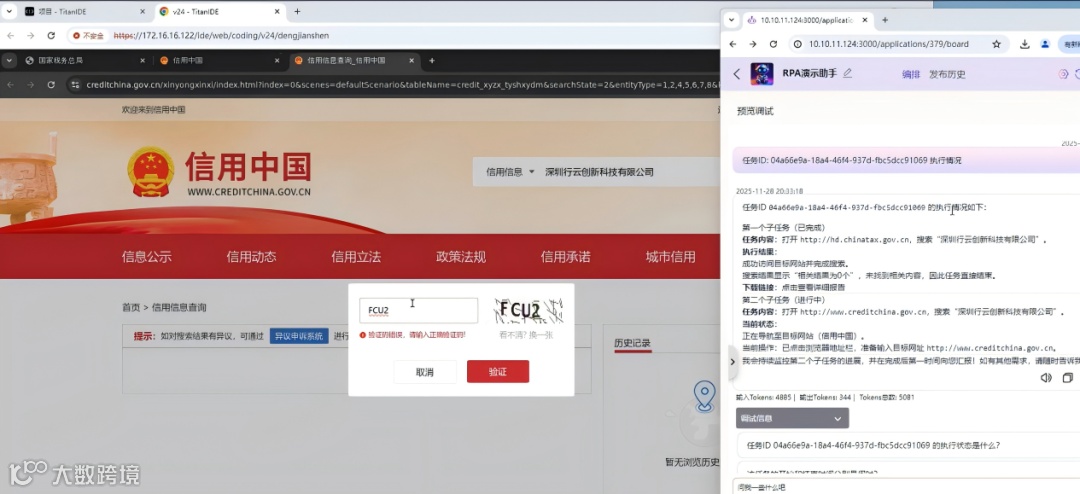The height and width of the screenshot is (494, 1080).
Task: Open the 城市信用 navigation item
Action: [670, 257]
